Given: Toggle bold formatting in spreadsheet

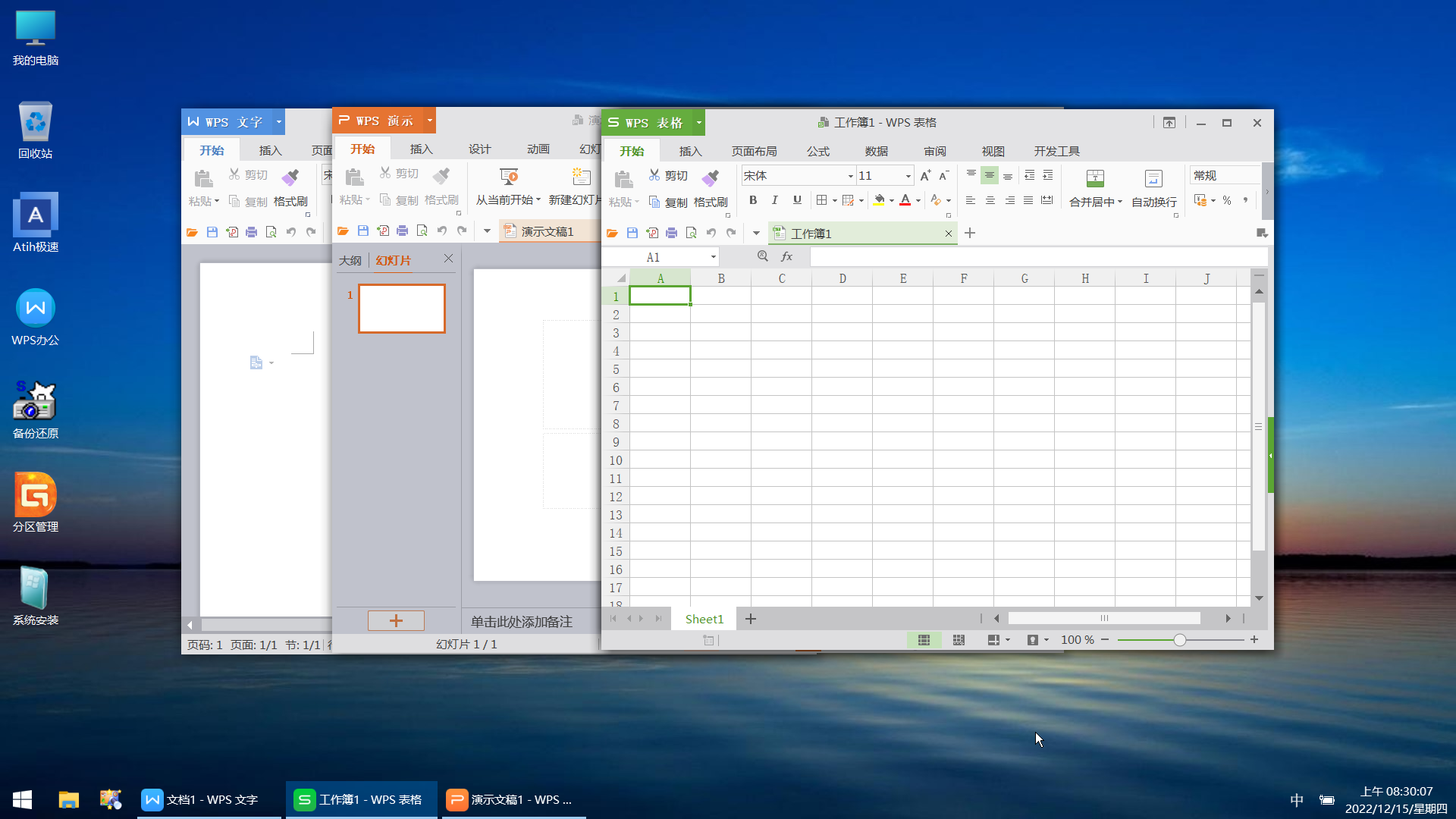Looking at the screenshot, I should (753, 200).
